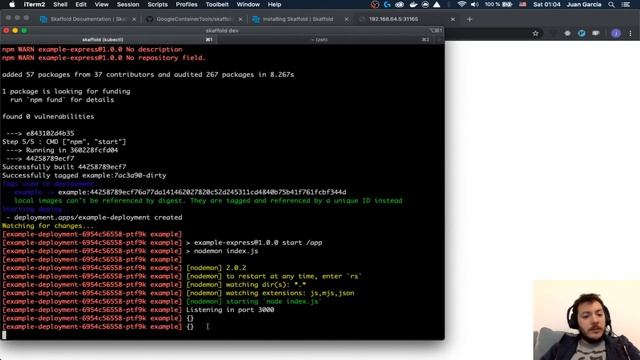Open the Chrome profile avatar
640x360 pixels.
click(616, 33)
